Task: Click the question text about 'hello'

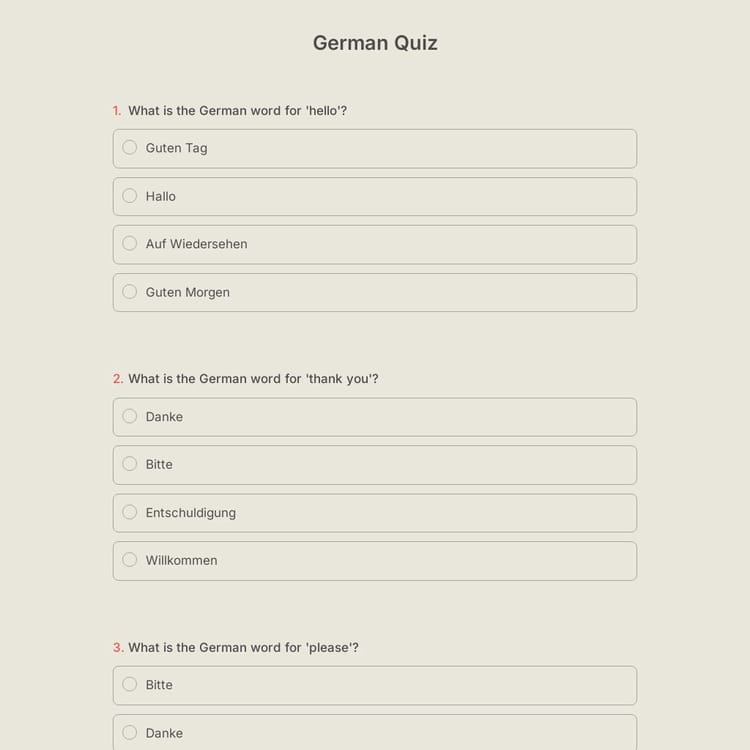Action: coord(238,111)
